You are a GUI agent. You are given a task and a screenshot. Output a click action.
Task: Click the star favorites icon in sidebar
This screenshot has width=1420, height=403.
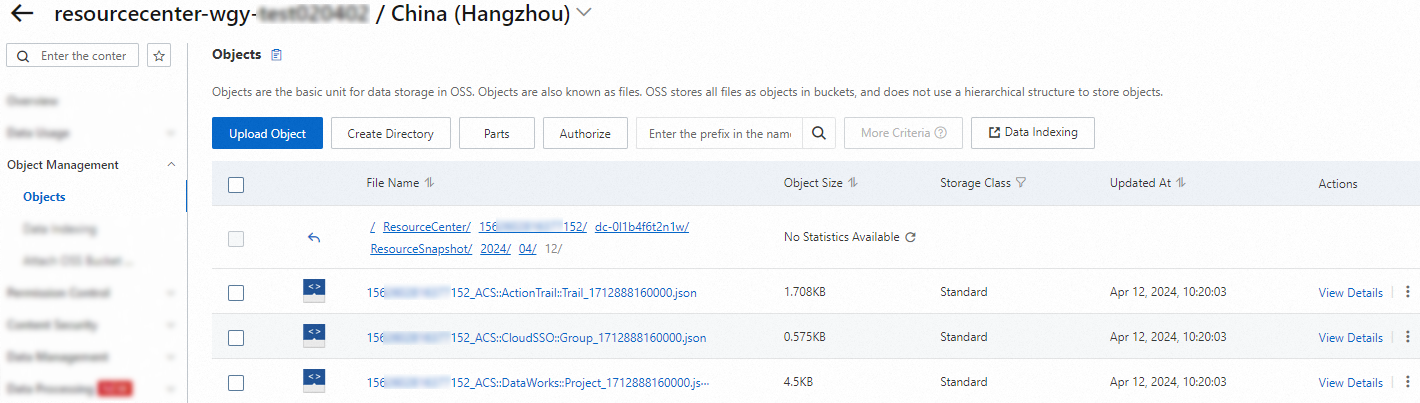(x=158, y=56)
